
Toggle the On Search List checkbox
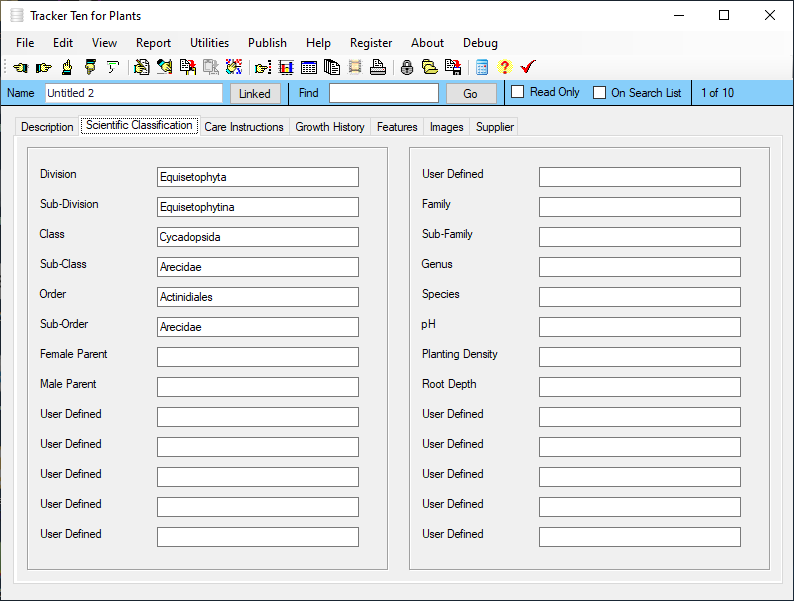[600, 93]
